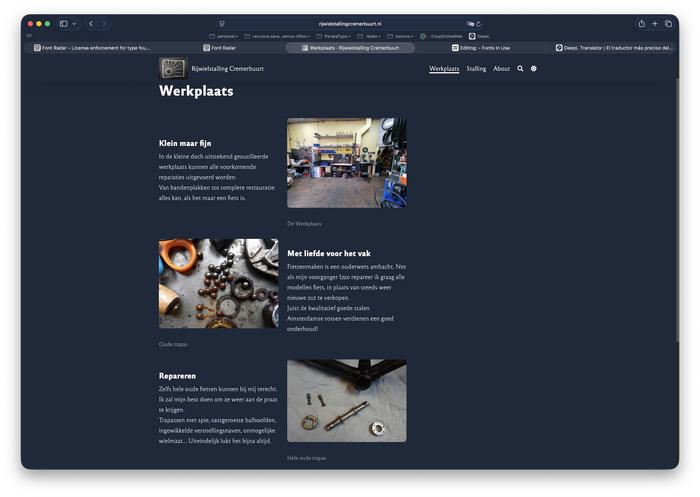The width and height of the screenshot is (700, 497).
Task: Open the Werkplaats navigation link
Action: pos(444,68)
